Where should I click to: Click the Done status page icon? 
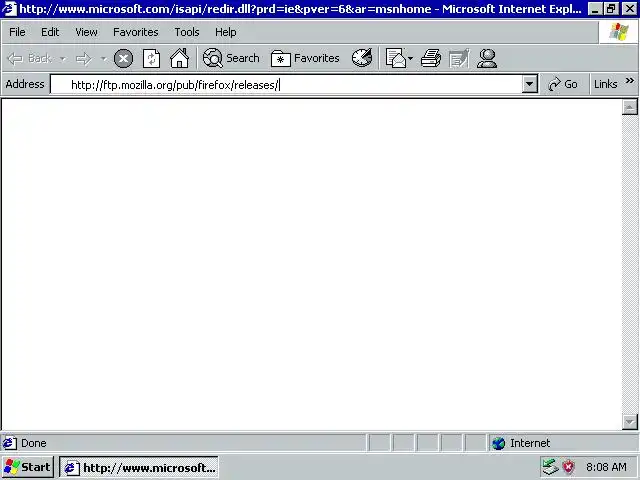pos(10,443)
